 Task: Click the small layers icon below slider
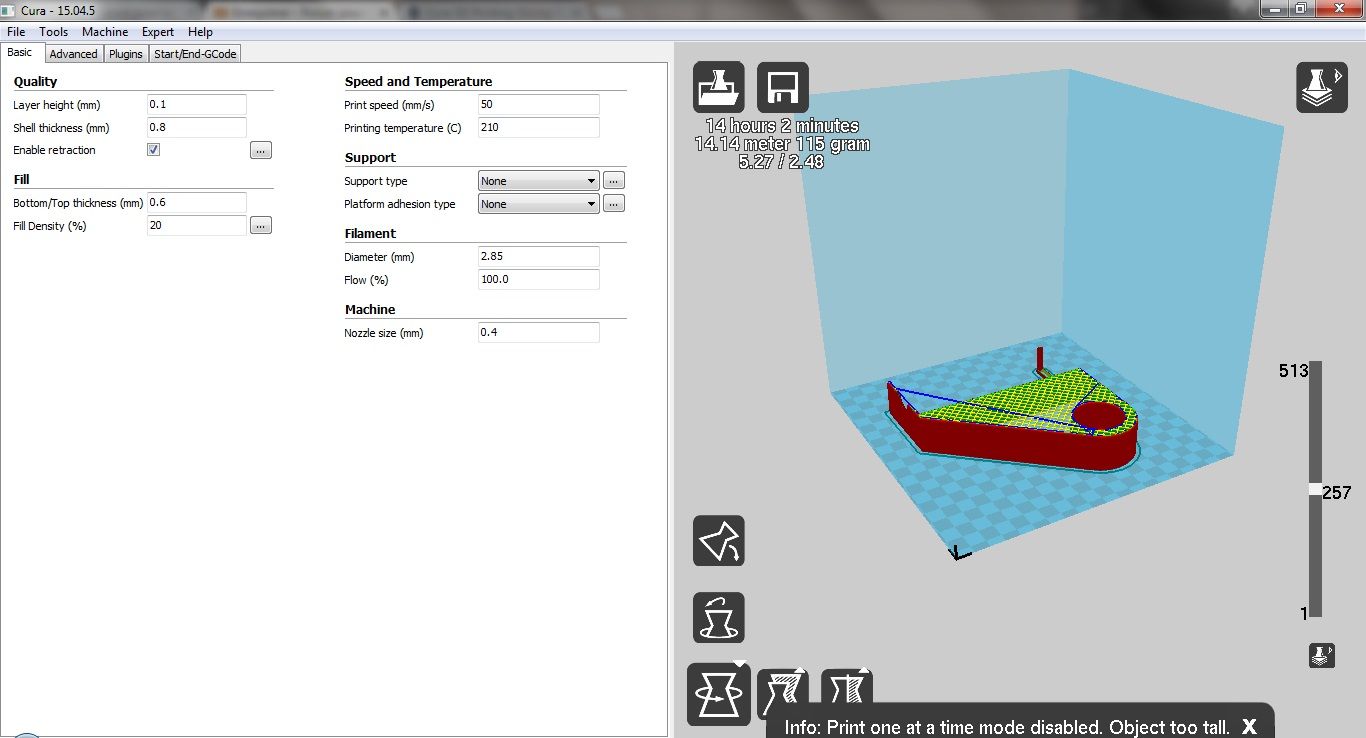(x=1322, y=656)
